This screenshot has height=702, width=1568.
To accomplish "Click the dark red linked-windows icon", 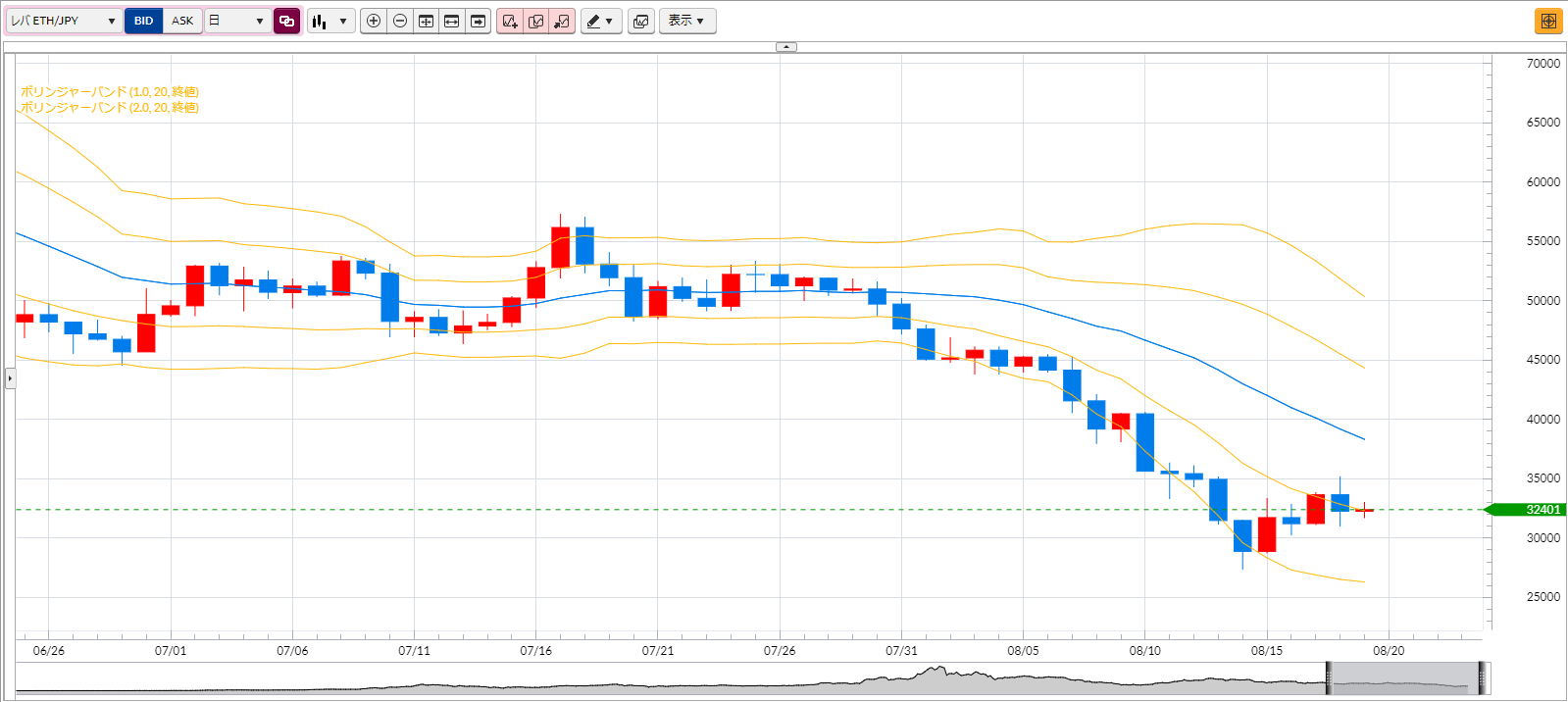I will pos(287,21).
